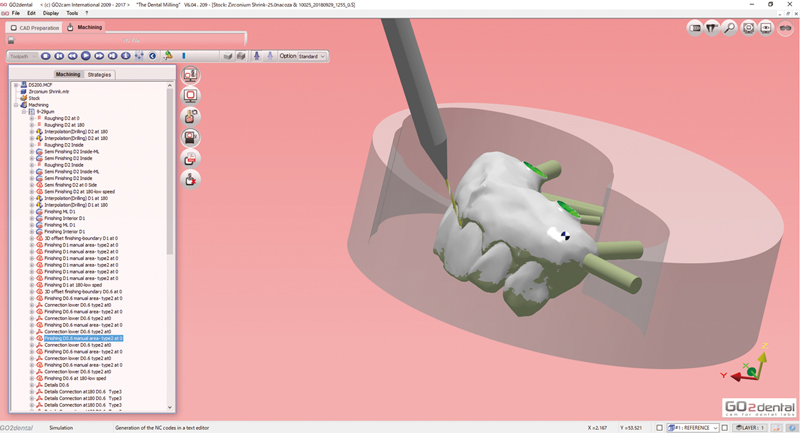
Task: Click the round milling-tool copy icon
Action: coord(190,117)
